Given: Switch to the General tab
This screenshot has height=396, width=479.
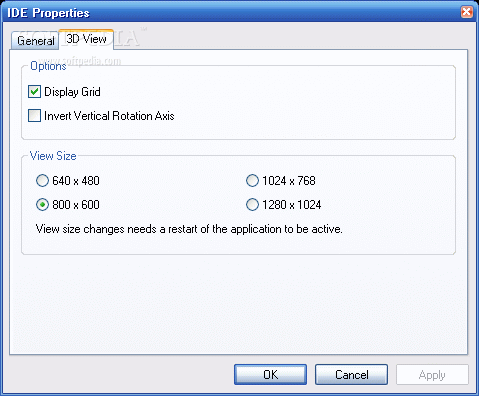Looking at the screenshot, I should point(35,41).
